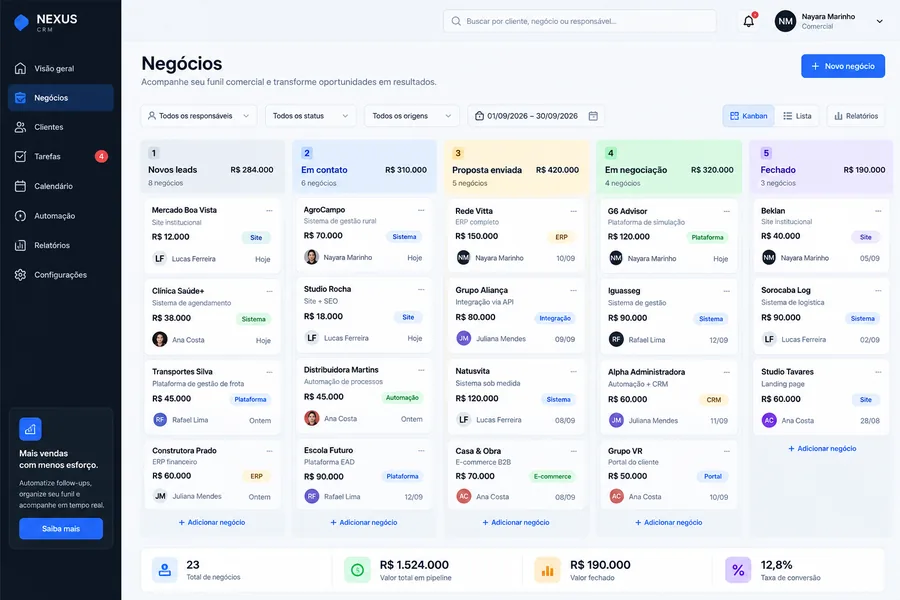Add a deal in Fechado column
The image size is (900, 600).
[x=822, y=448]
